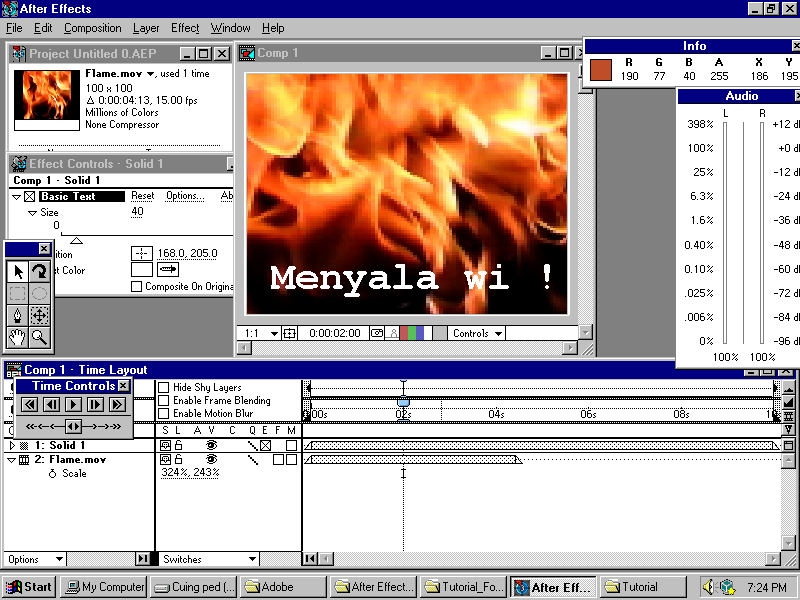This screenshot has height=600, width=800.
Task: Click the current time marker at 02s
Action: coord(403,403)
